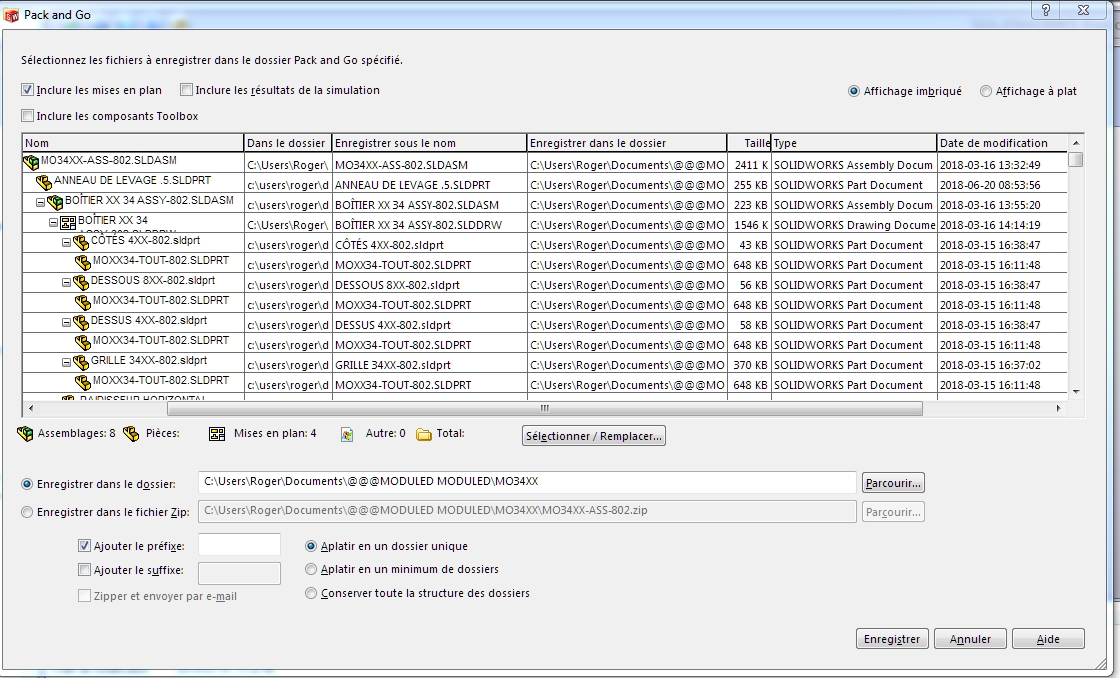Collapse the CÔTÉS 4XX-802.sldprt node

(66, 243)
